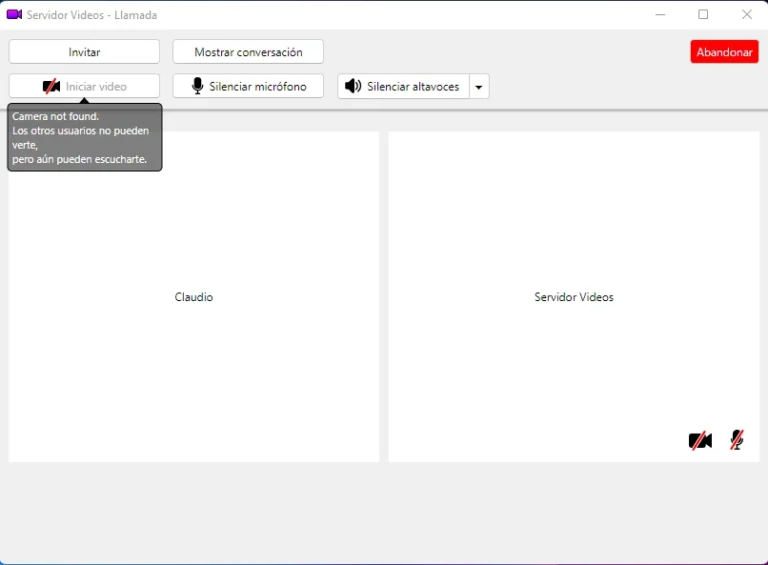Click the speaker icon beside Silenciar altavoces

(x=353, y=87)
